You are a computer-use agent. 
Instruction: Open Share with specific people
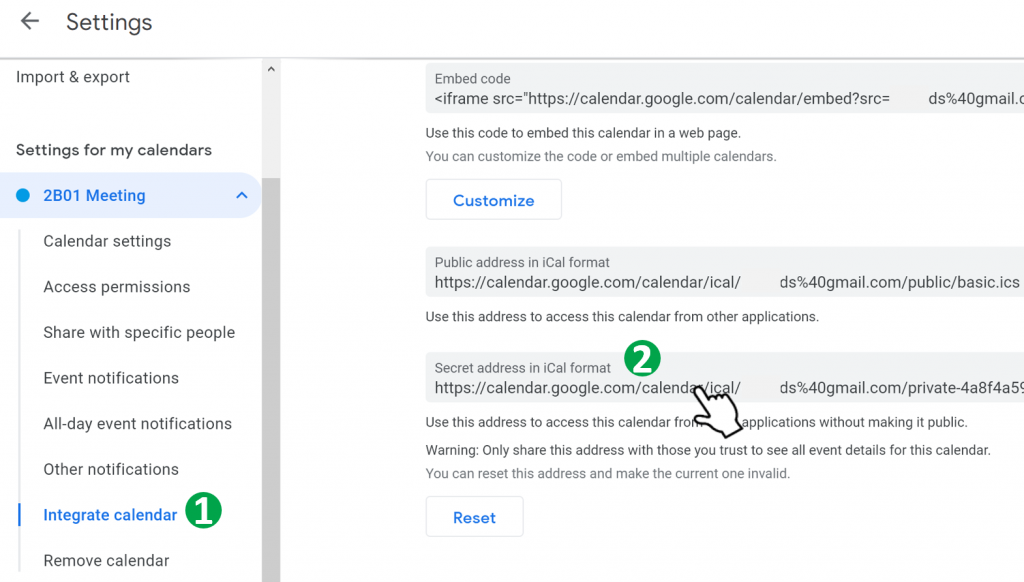[139, 332]
